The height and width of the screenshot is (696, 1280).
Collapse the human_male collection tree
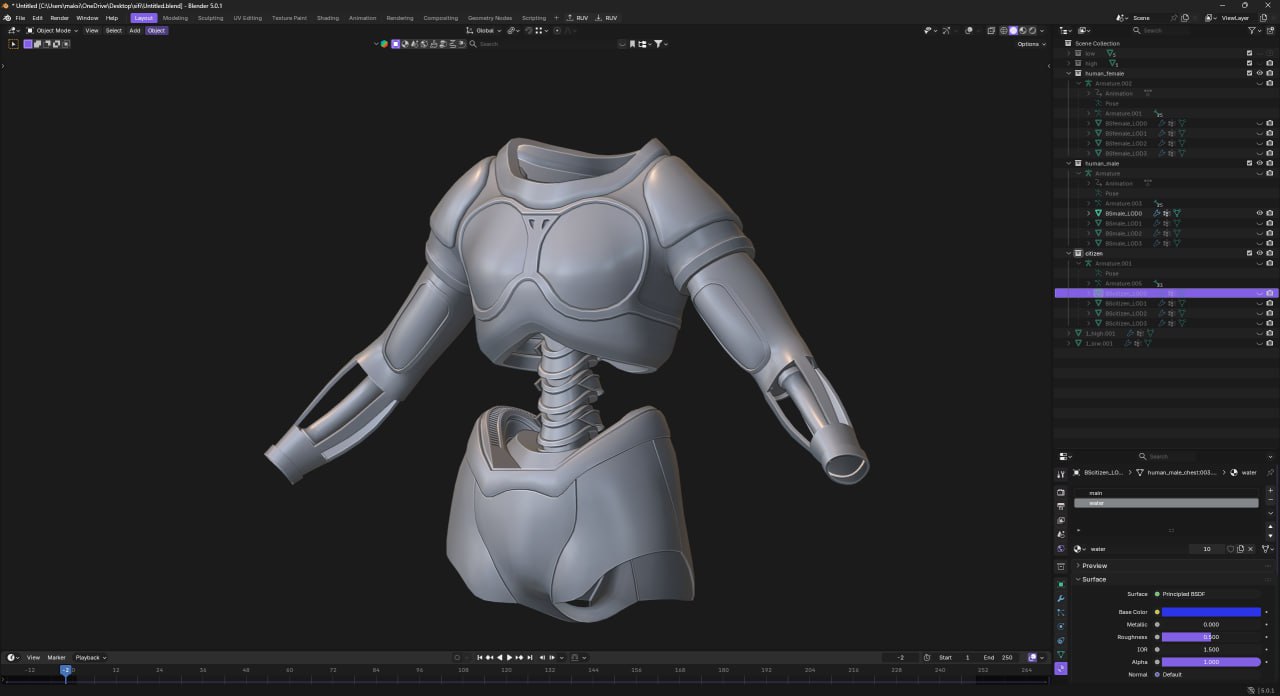(1068, 163)
